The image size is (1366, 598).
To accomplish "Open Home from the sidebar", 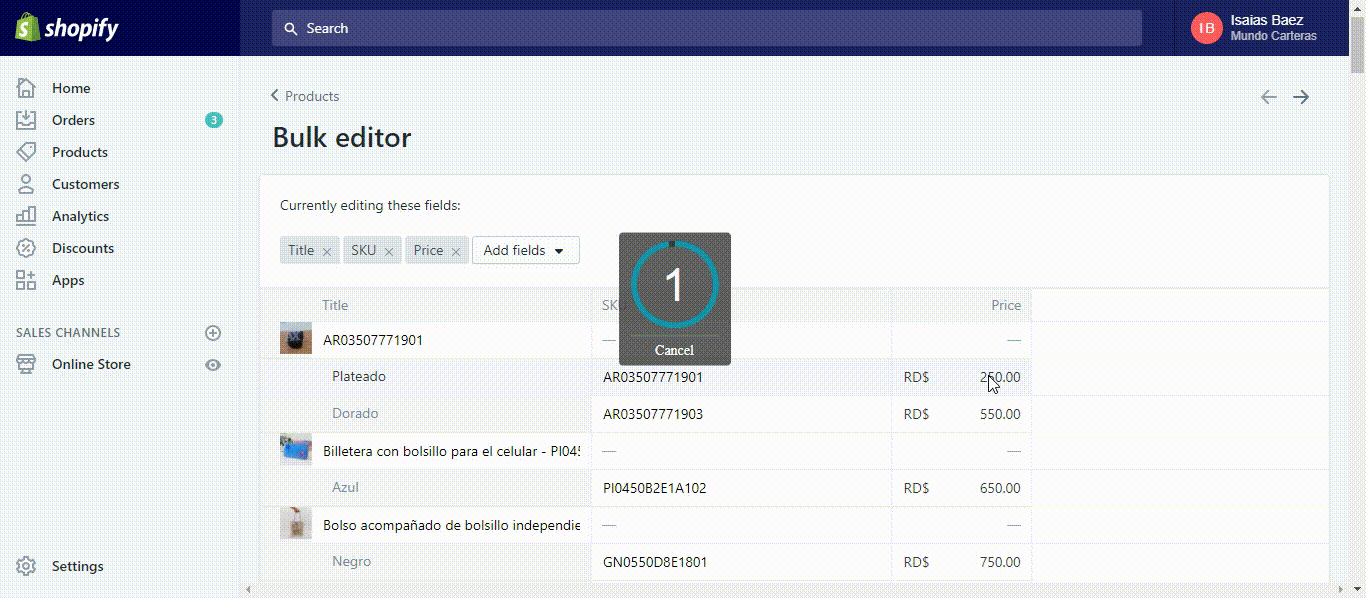I will point(70,88).
